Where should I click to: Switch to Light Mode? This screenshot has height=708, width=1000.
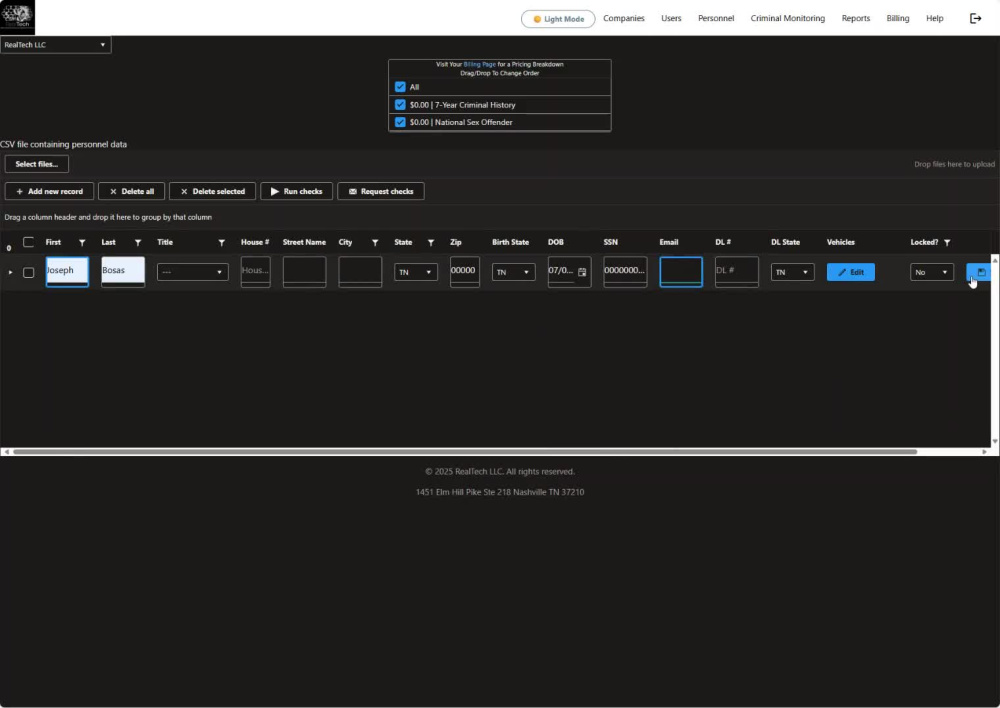(x=558, y=18)
